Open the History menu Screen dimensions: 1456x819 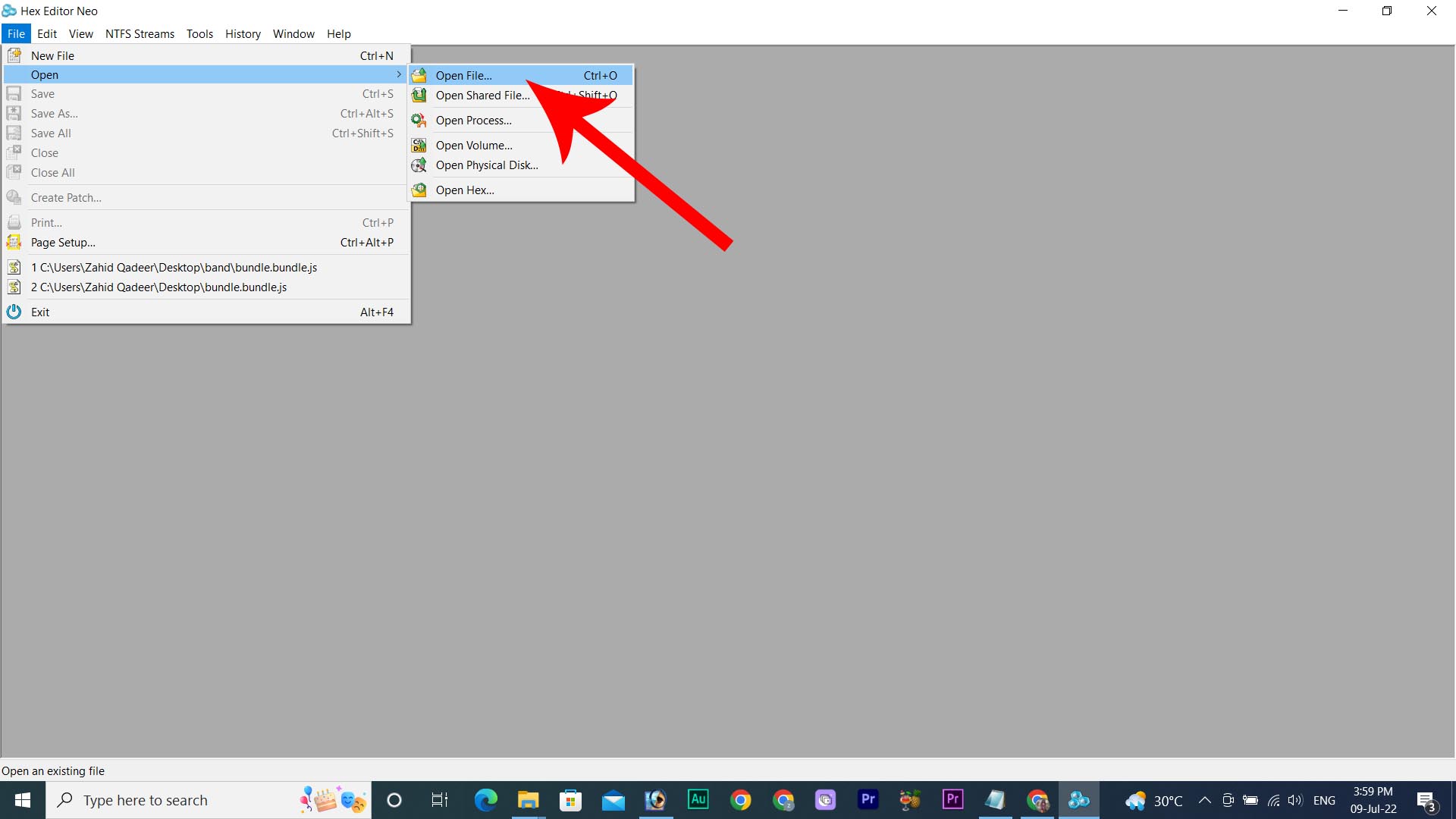(243, 34)
